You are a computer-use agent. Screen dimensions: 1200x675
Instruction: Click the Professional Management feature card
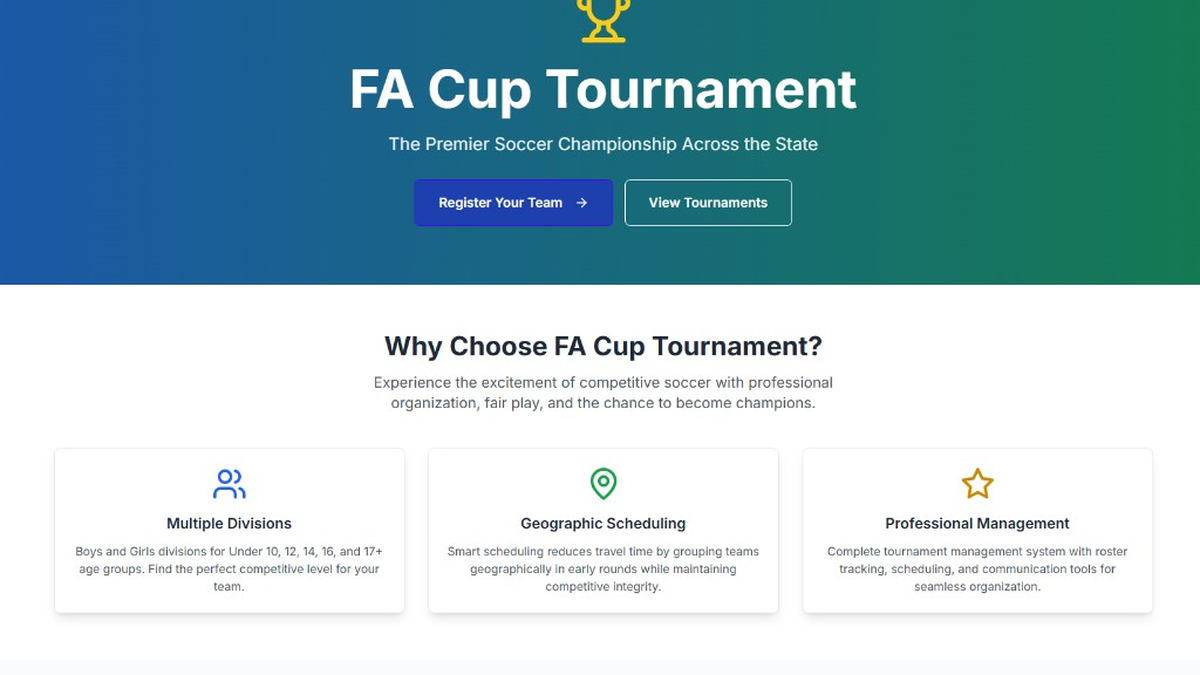tap(977, 530)
